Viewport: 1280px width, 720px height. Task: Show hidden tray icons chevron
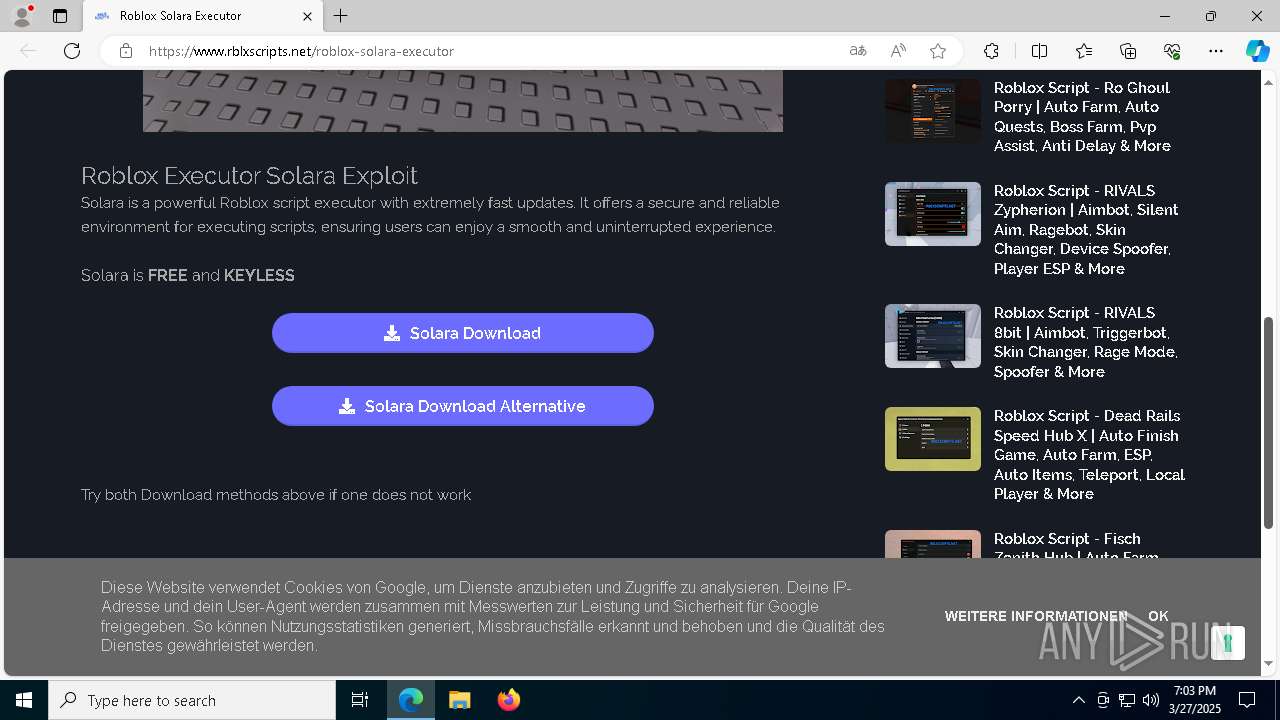(1078, 700)
